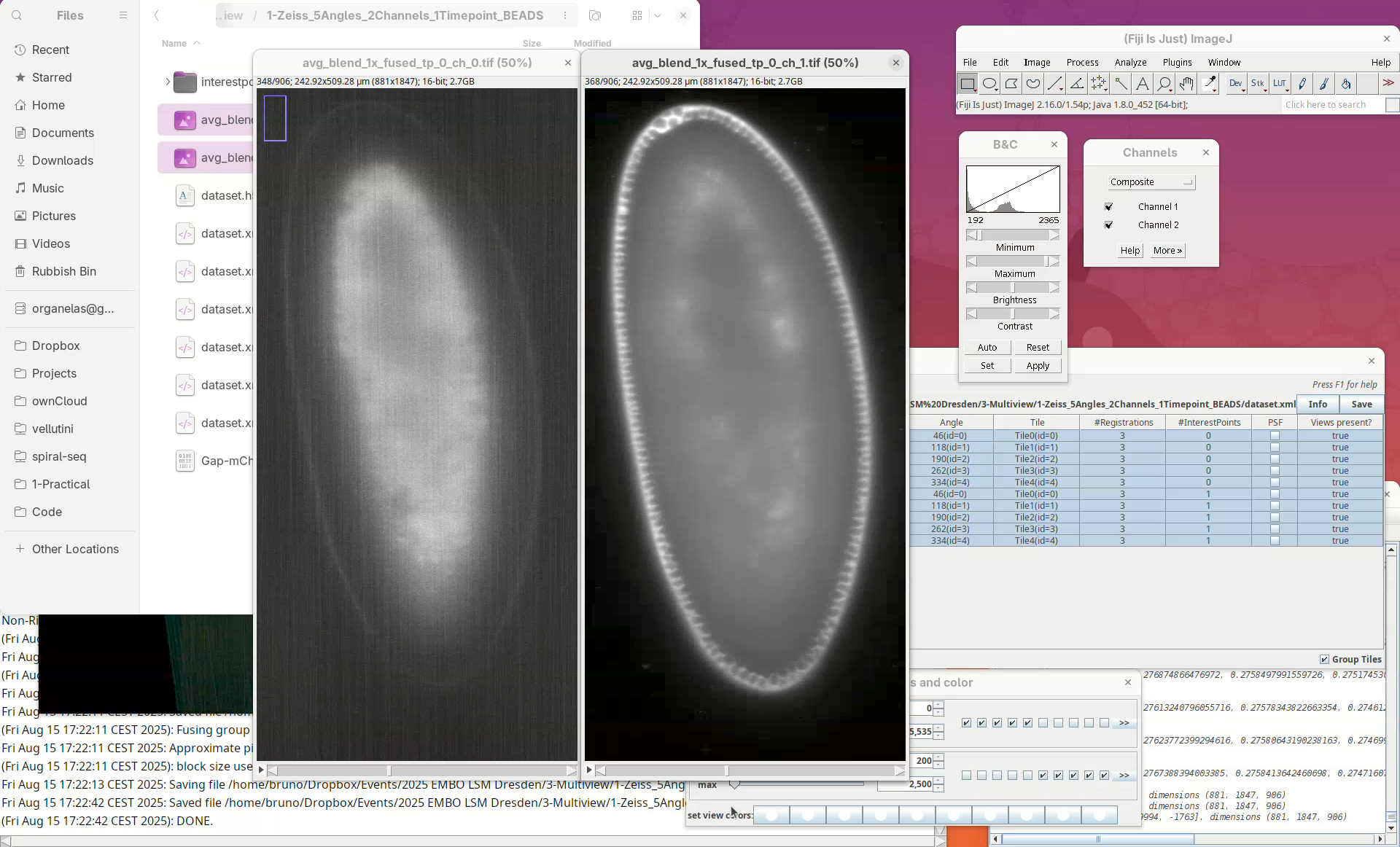Image resolution: width=1400 pixels, height=847 pixels.
Task: Open the LUT menu dropdown
Action: click(1280, 84)
